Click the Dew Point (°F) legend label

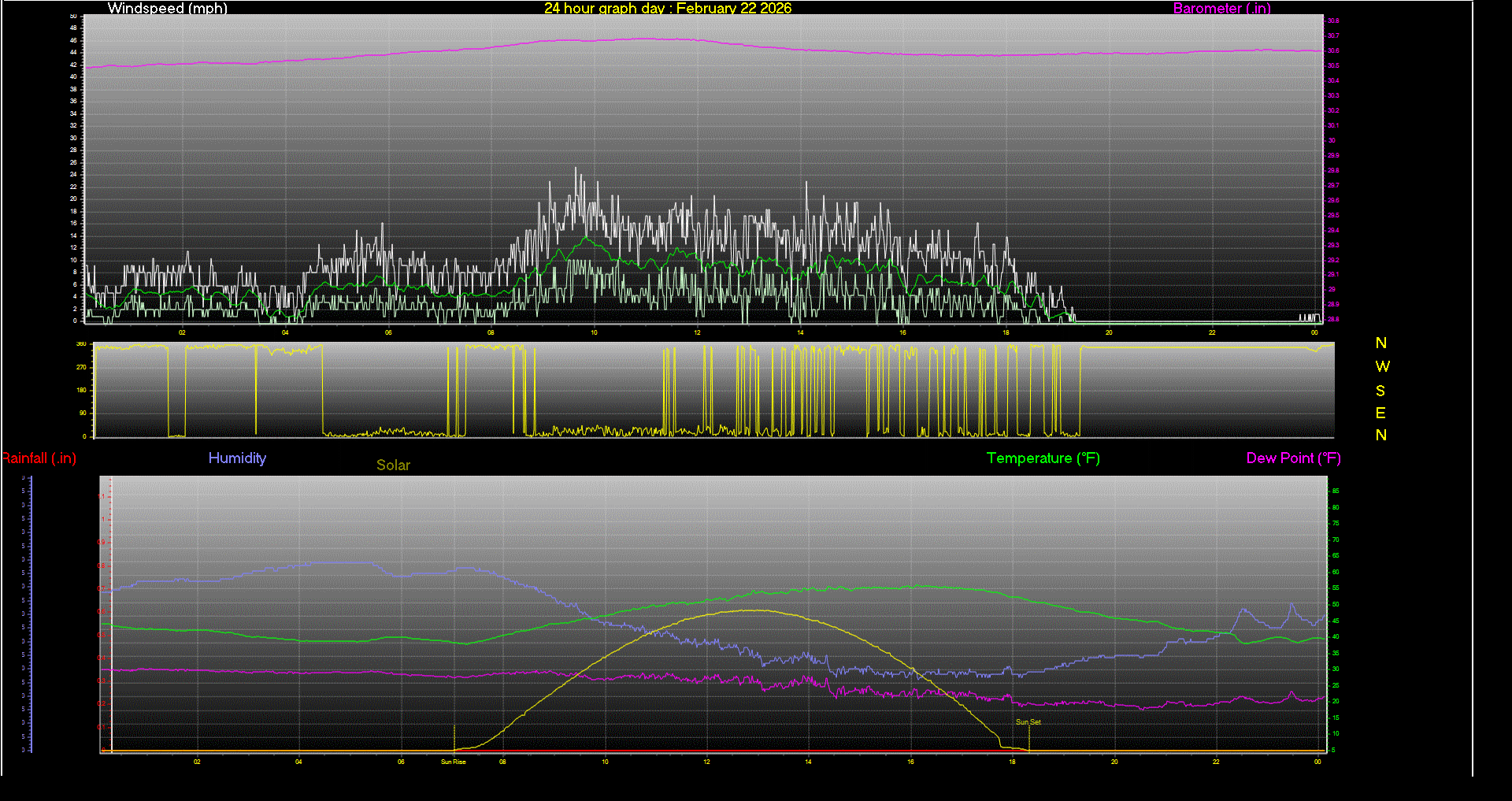(1293, 458)
